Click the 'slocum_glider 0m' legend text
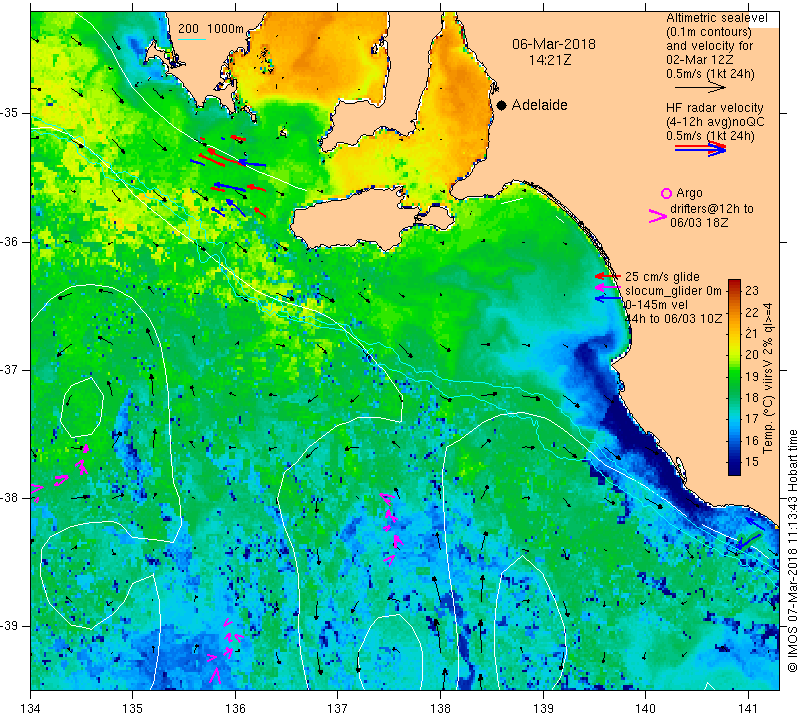This screenshot has height=720, width=800. (x=673, y=291)
